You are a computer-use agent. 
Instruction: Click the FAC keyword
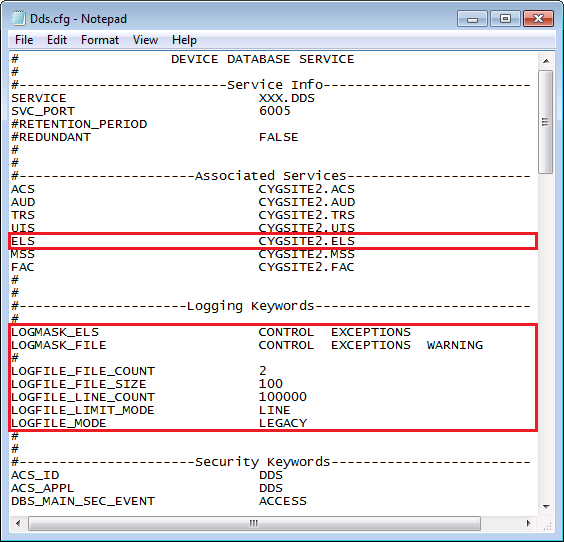(23, 267)
